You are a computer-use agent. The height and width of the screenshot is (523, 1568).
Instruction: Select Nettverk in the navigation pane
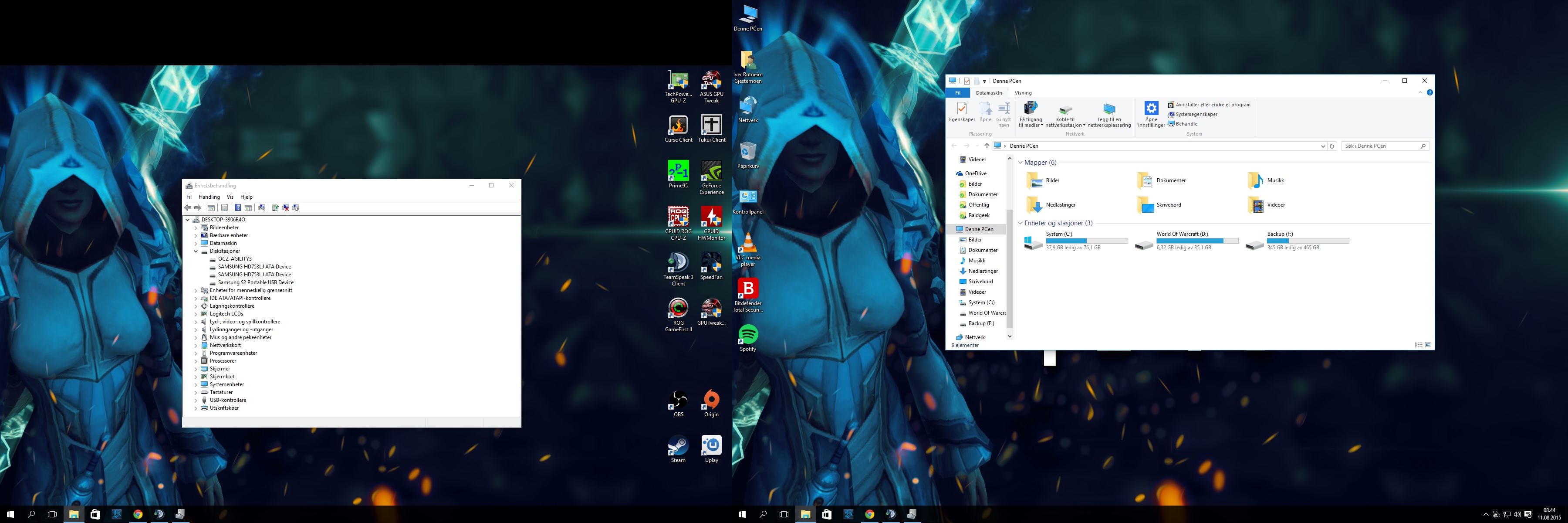pos(970,337)
